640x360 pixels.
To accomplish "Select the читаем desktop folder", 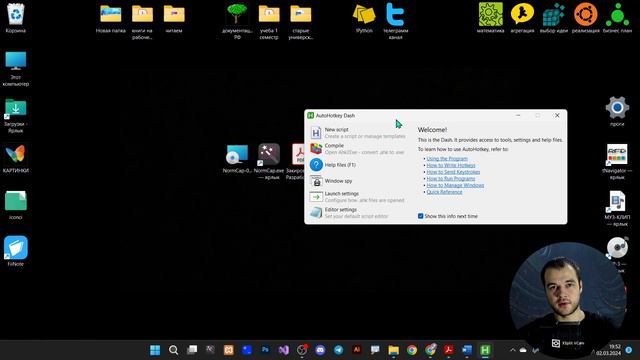I will click(174, 18).
